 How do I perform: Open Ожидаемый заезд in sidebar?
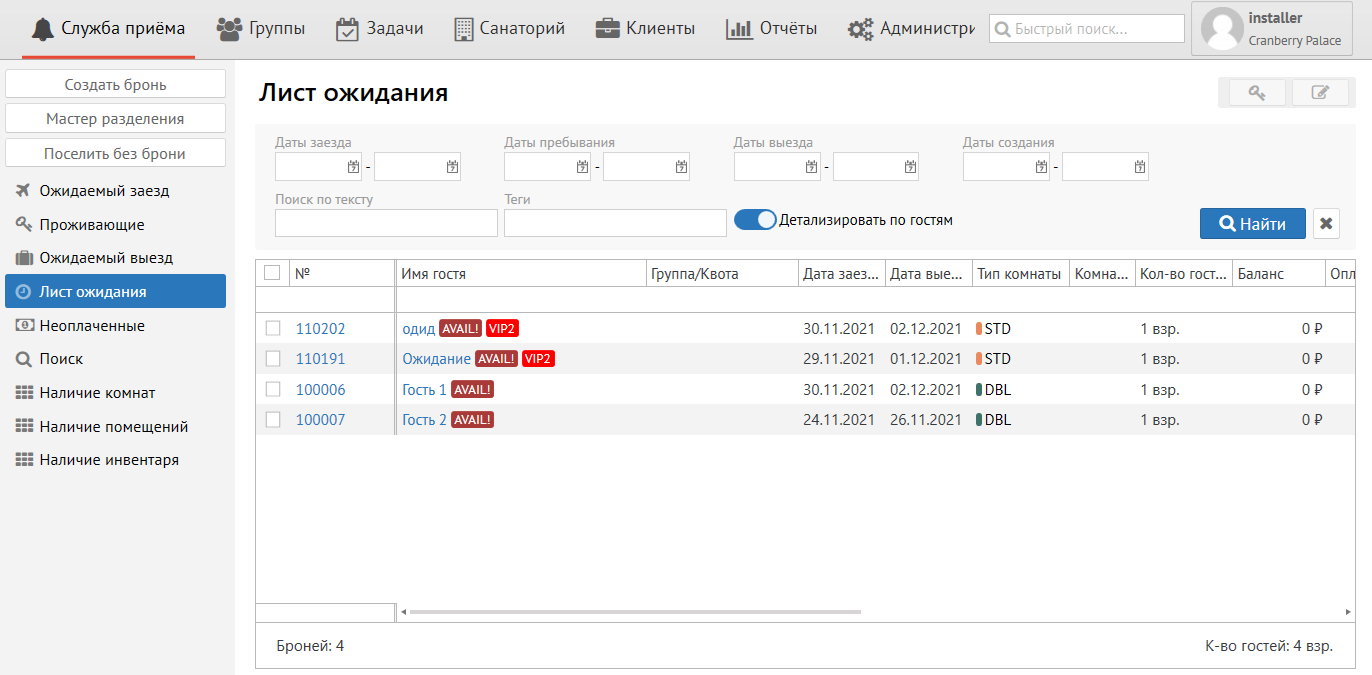coord(104,191)
